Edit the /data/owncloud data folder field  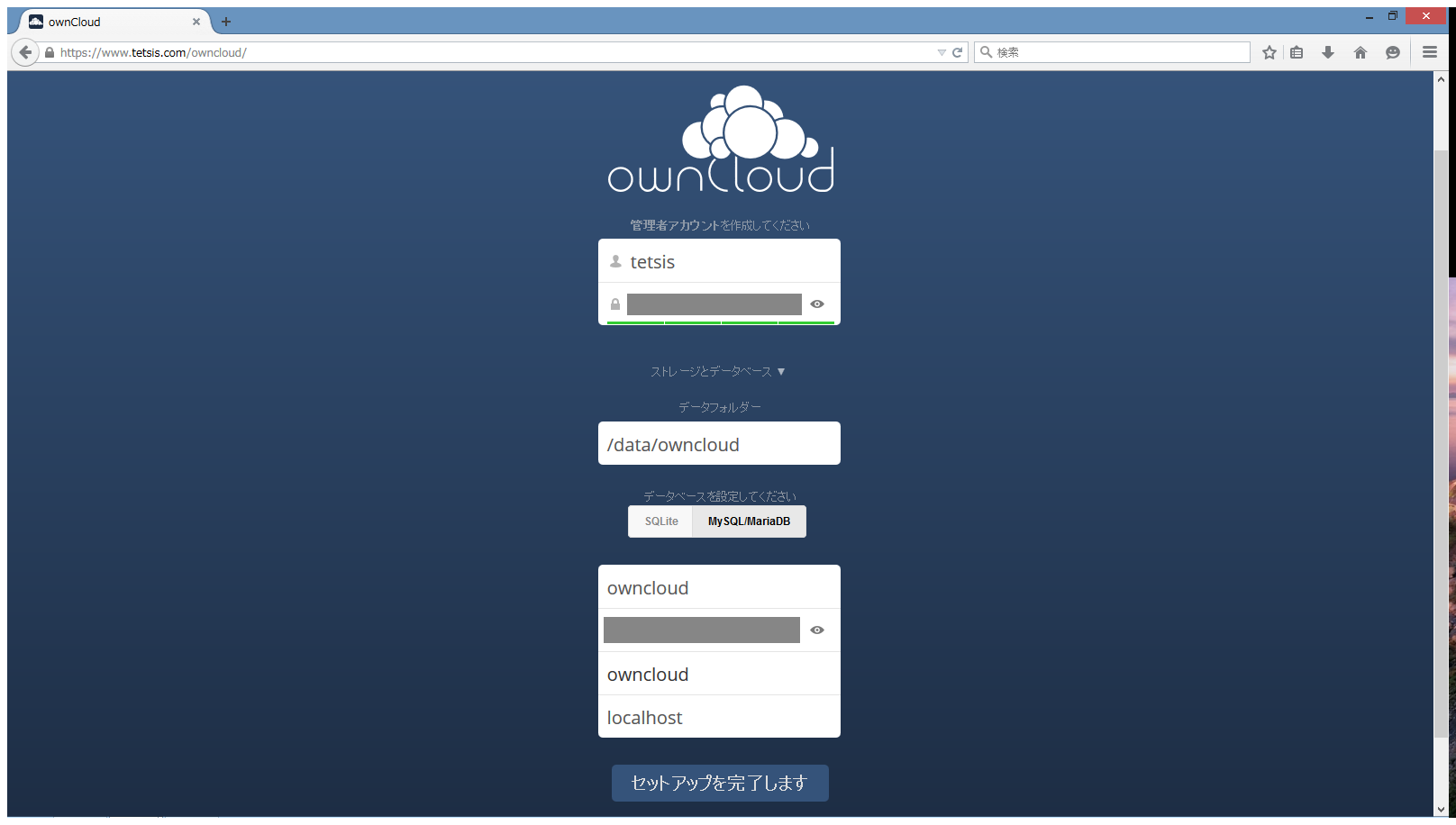pos(719,444)
